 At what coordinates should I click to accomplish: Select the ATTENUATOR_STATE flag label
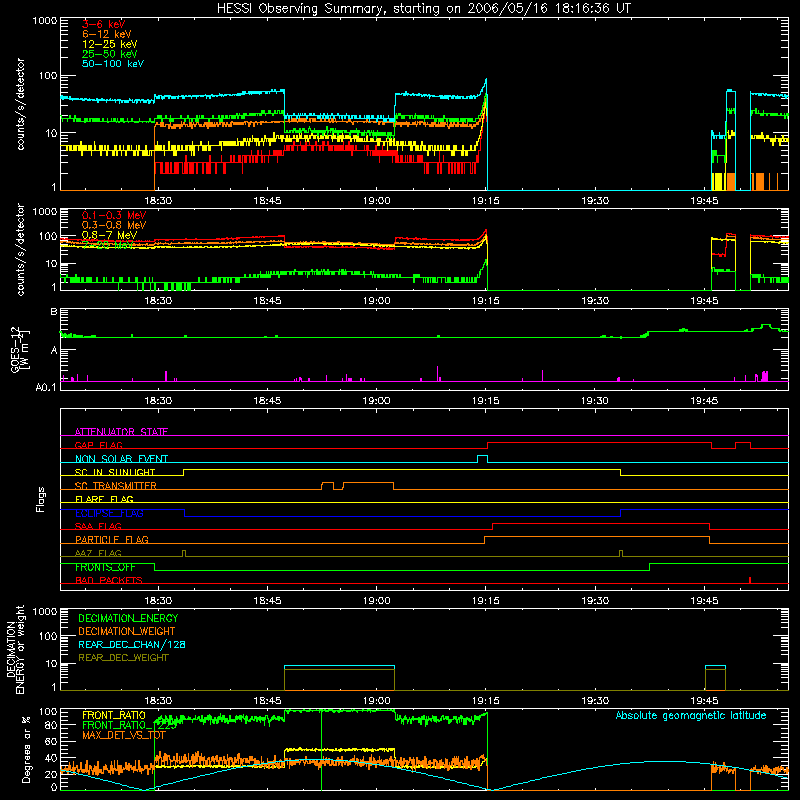point(121,432)
